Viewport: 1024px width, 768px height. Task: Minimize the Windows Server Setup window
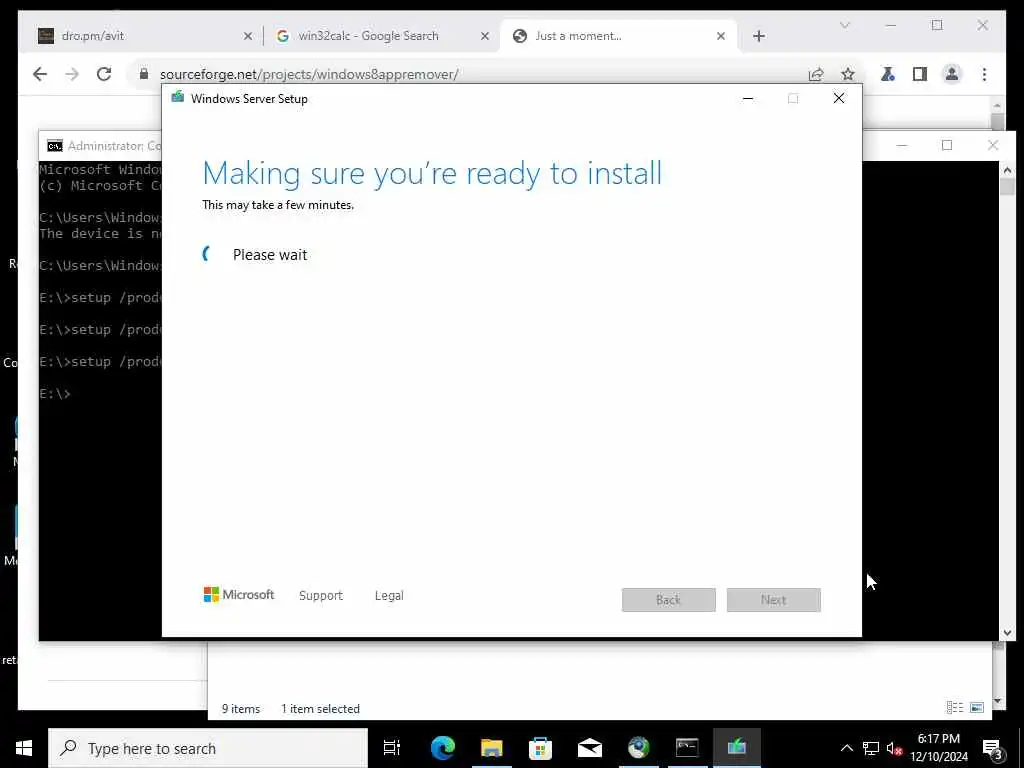[x=748, y=99]
